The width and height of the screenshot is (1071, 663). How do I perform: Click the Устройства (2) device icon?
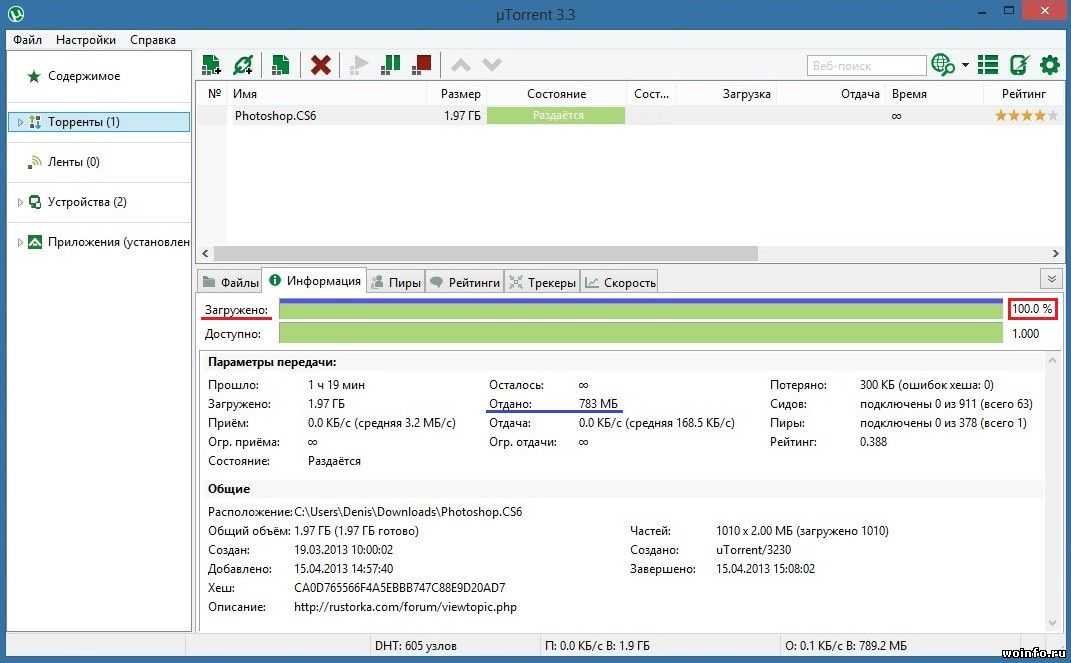coord(35,202)
